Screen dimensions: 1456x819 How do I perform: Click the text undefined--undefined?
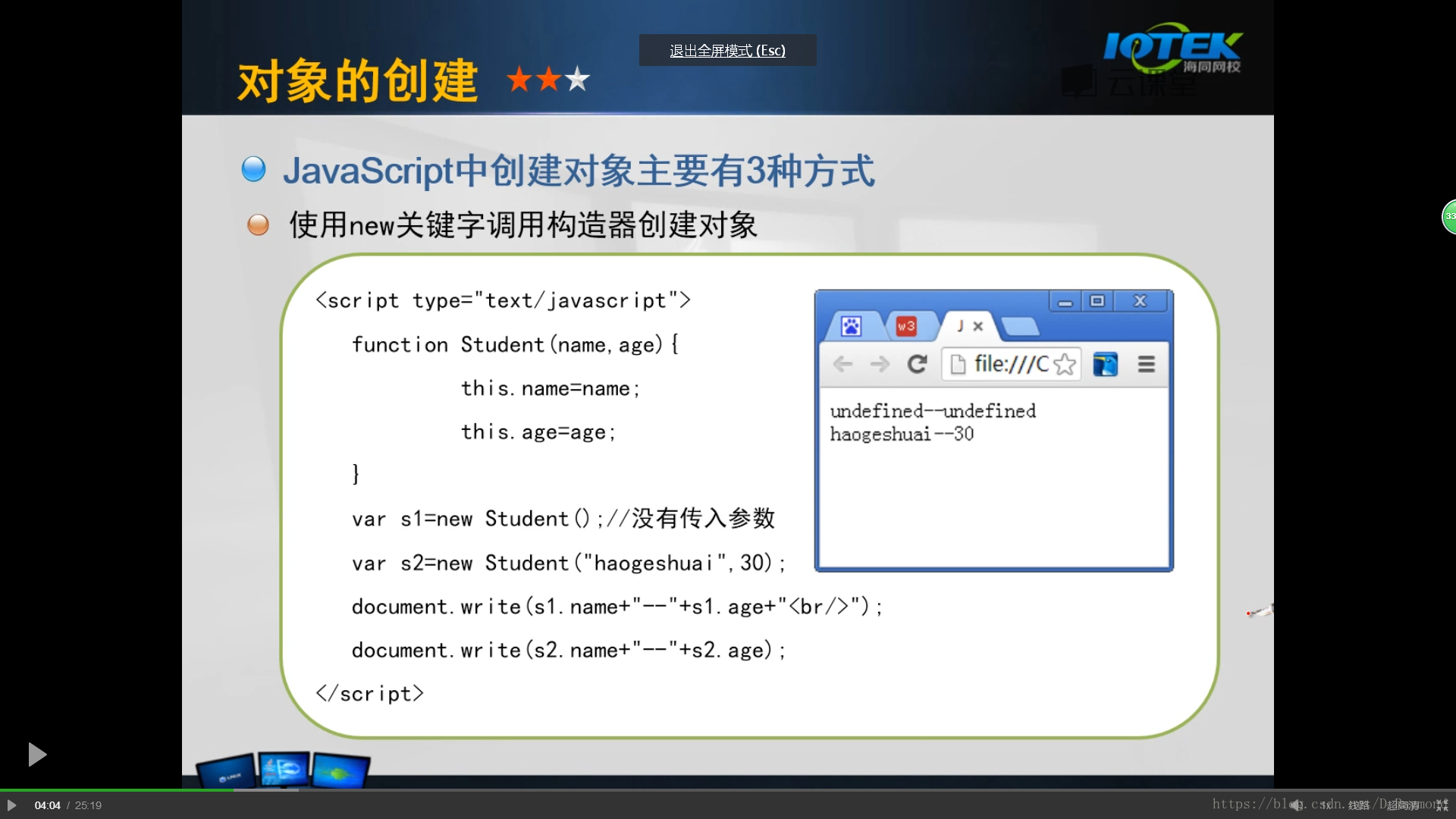933,411
